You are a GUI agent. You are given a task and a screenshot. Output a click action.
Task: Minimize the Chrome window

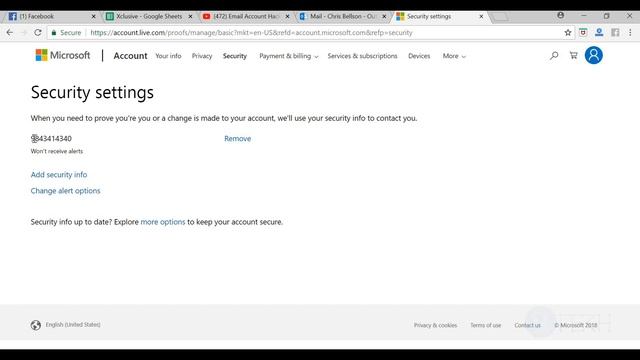(584, 16)
